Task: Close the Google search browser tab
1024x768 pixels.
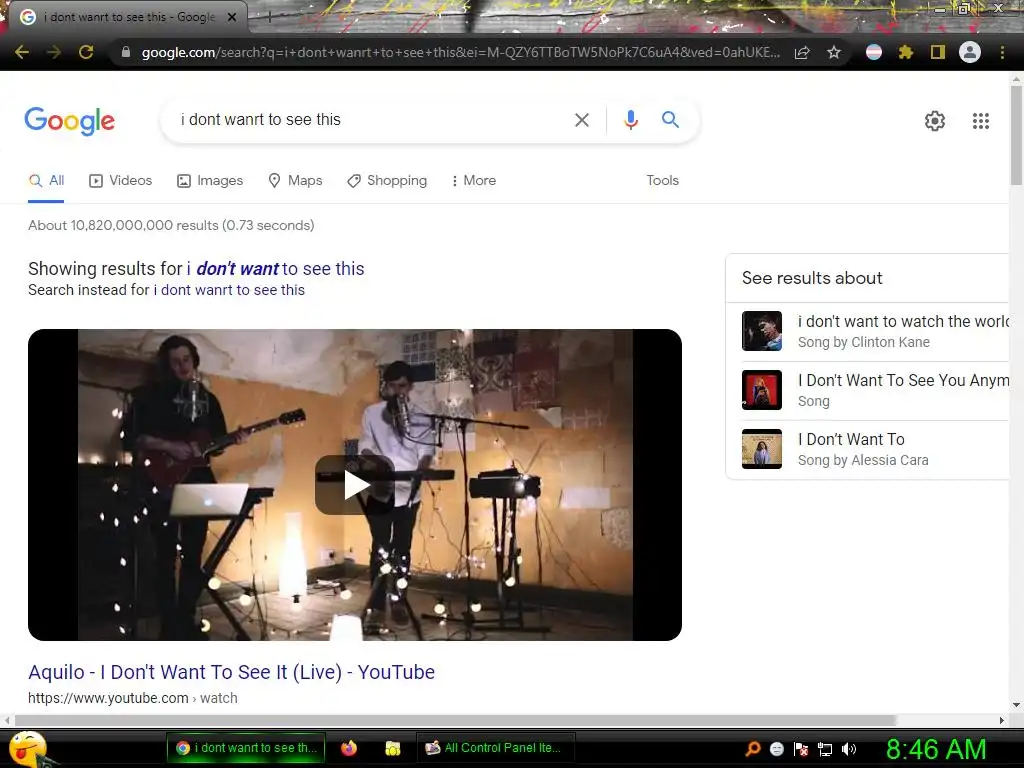Action: click(232, 18)
